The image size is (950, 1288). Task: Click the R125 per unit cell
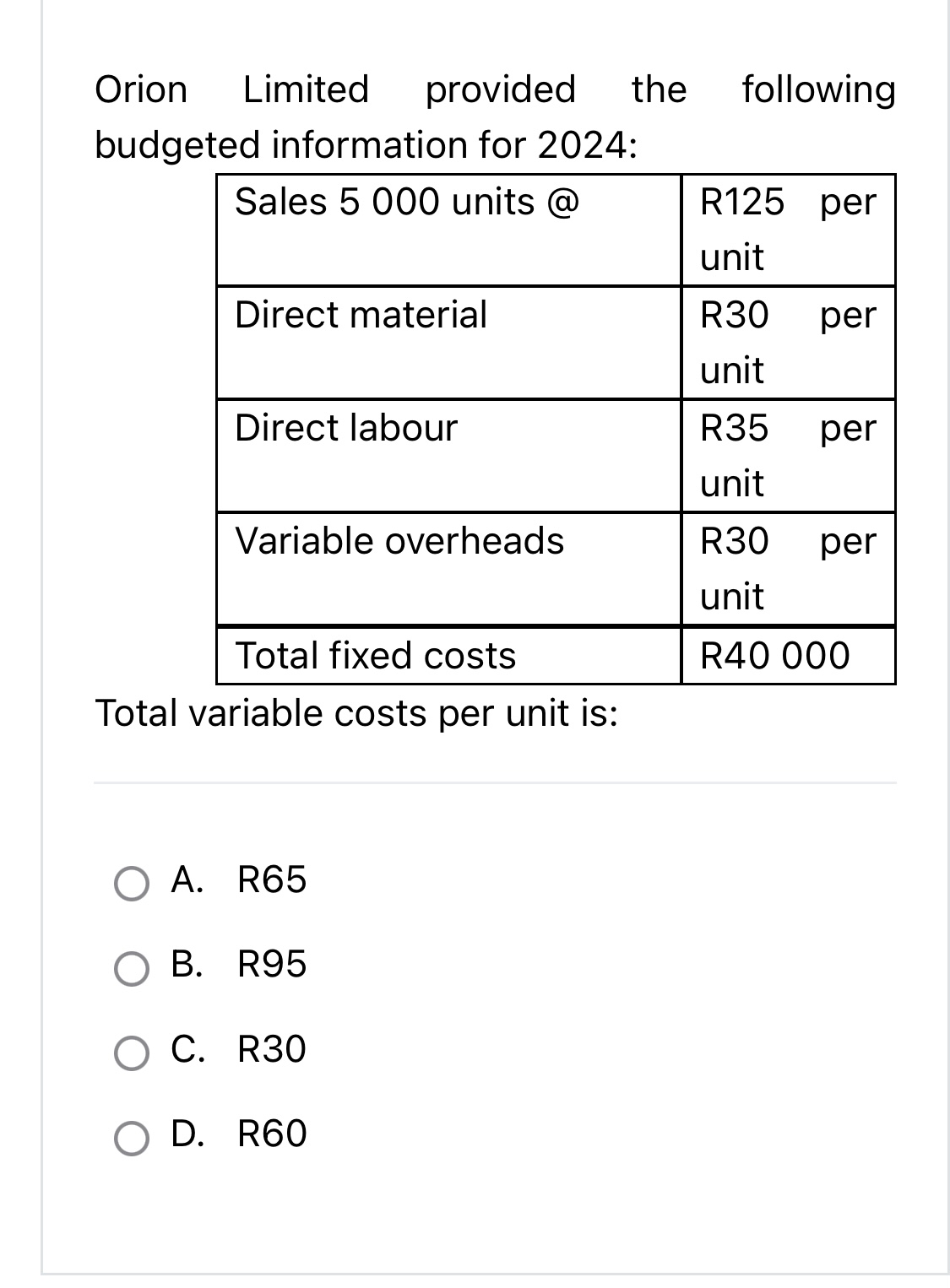pos(787,230)
